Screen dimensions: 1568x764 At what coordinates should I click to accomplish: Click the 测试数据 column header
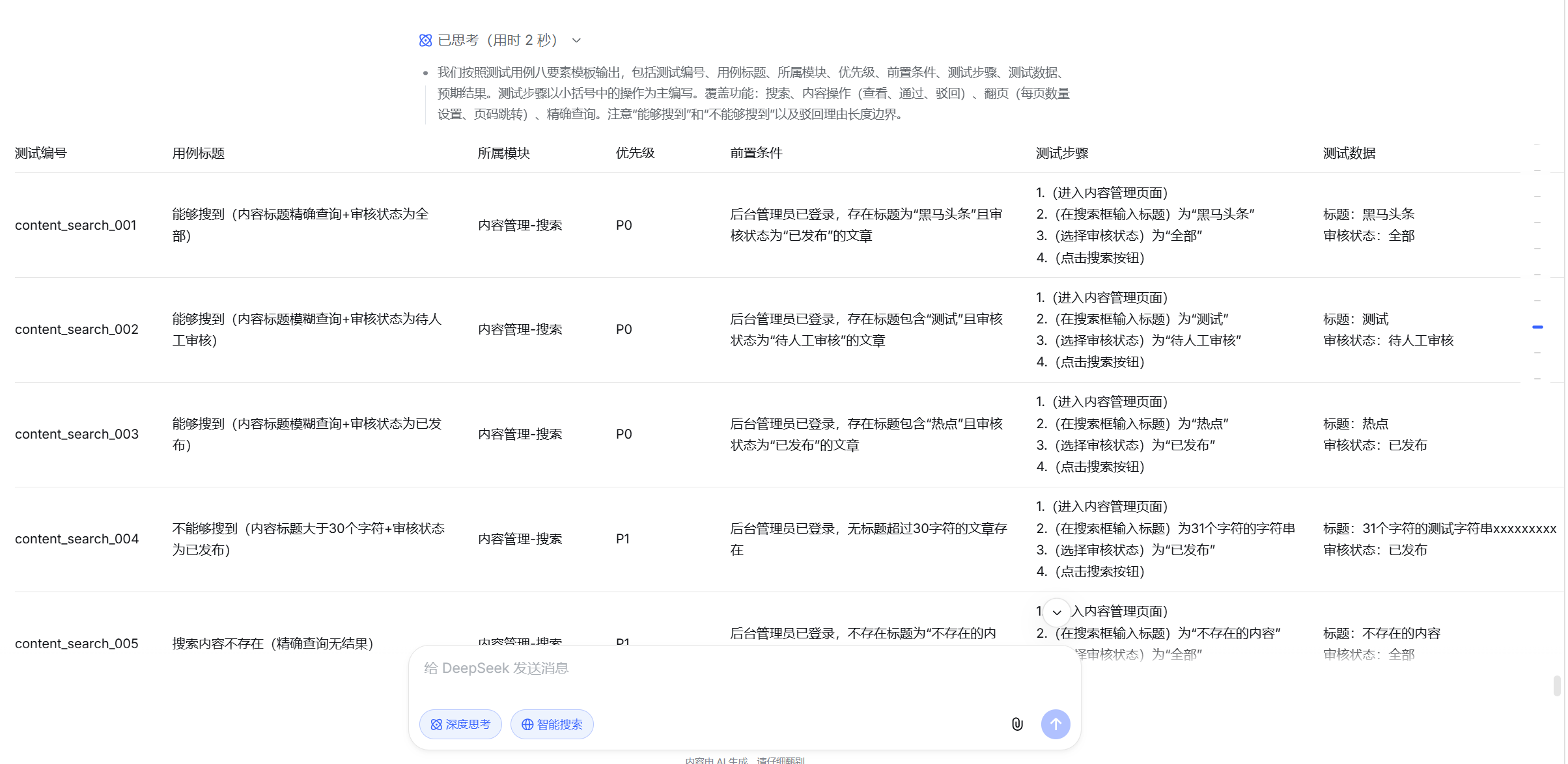(x=1349, y=154)
